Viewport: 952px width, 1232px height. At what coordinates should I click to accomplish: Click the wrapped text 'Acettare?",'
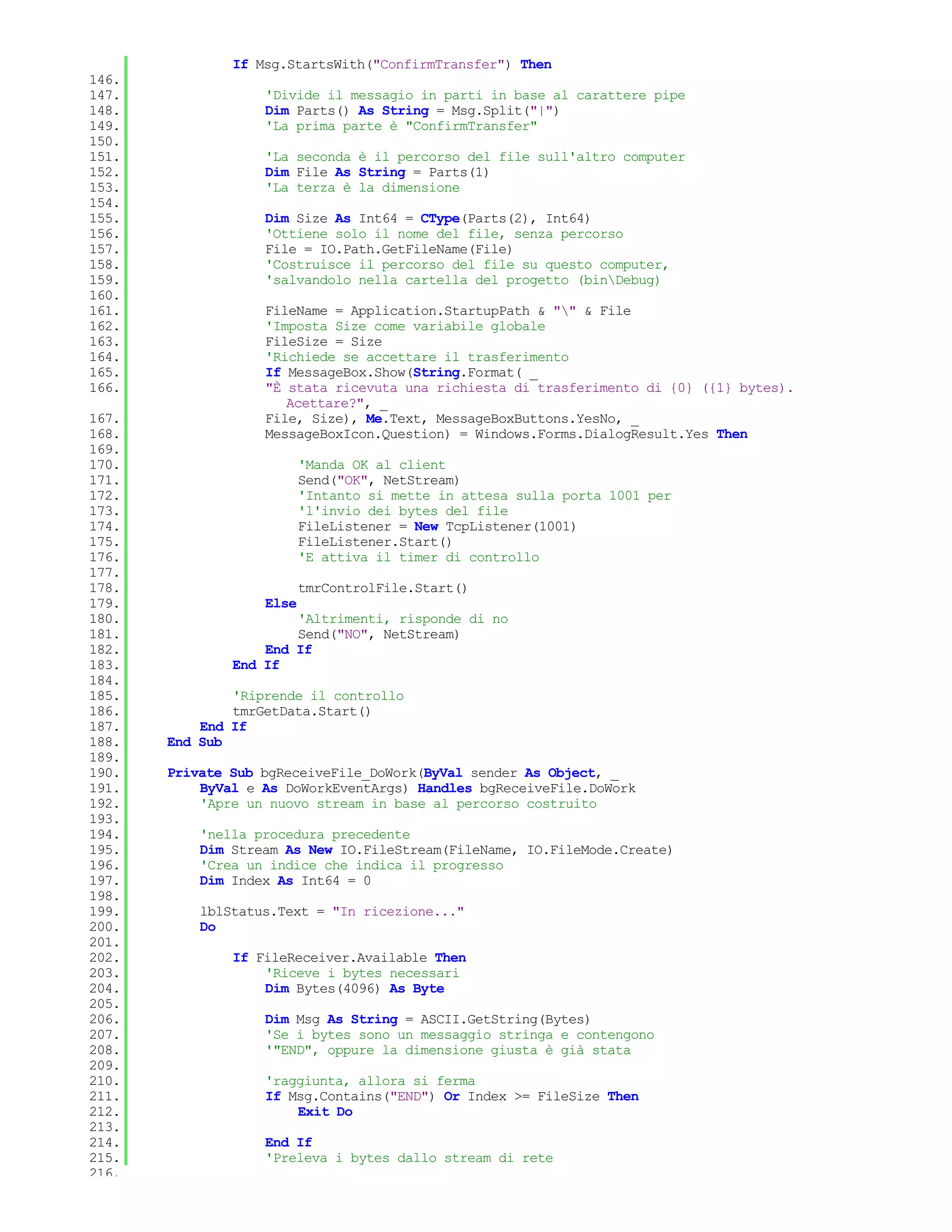(x=328, y=404)
